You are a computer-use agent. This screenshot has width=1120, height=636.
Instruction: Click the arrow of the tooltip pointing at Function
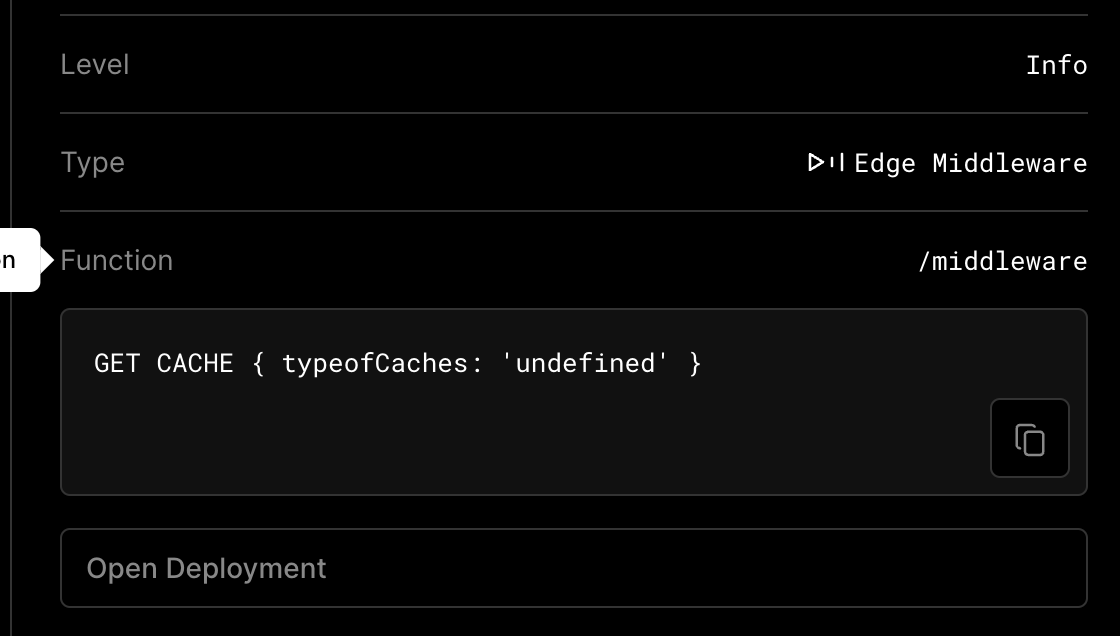coord(47,261)
